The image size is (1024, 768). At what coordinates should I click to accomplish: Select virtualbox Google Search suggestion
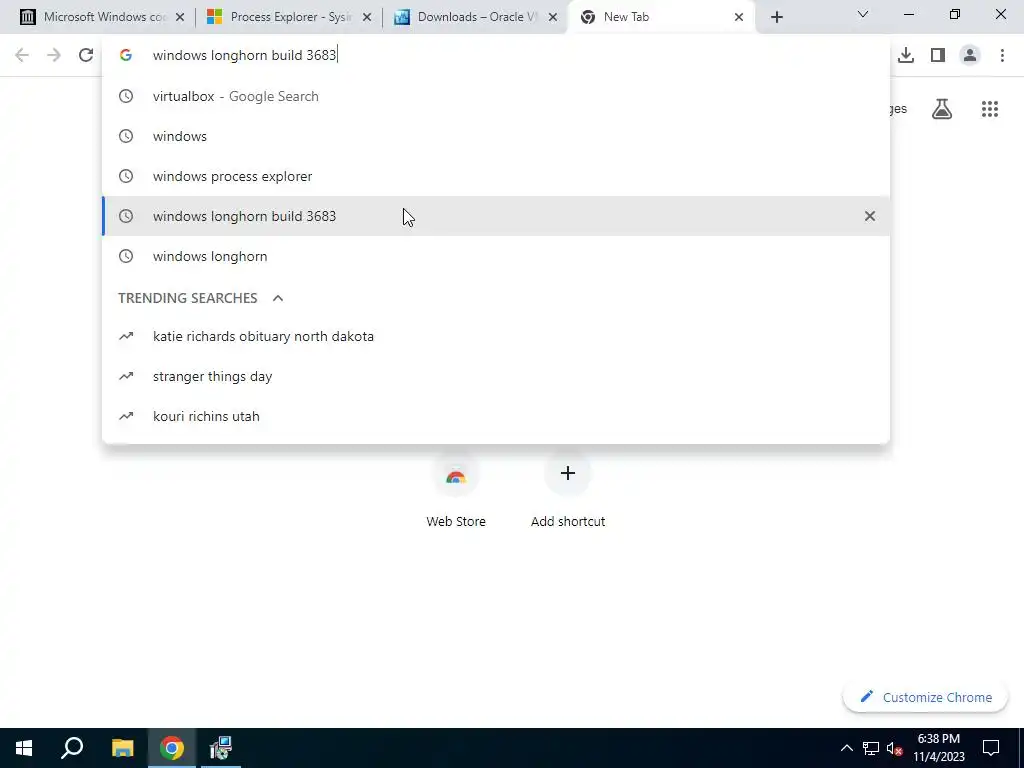[496, 96]
